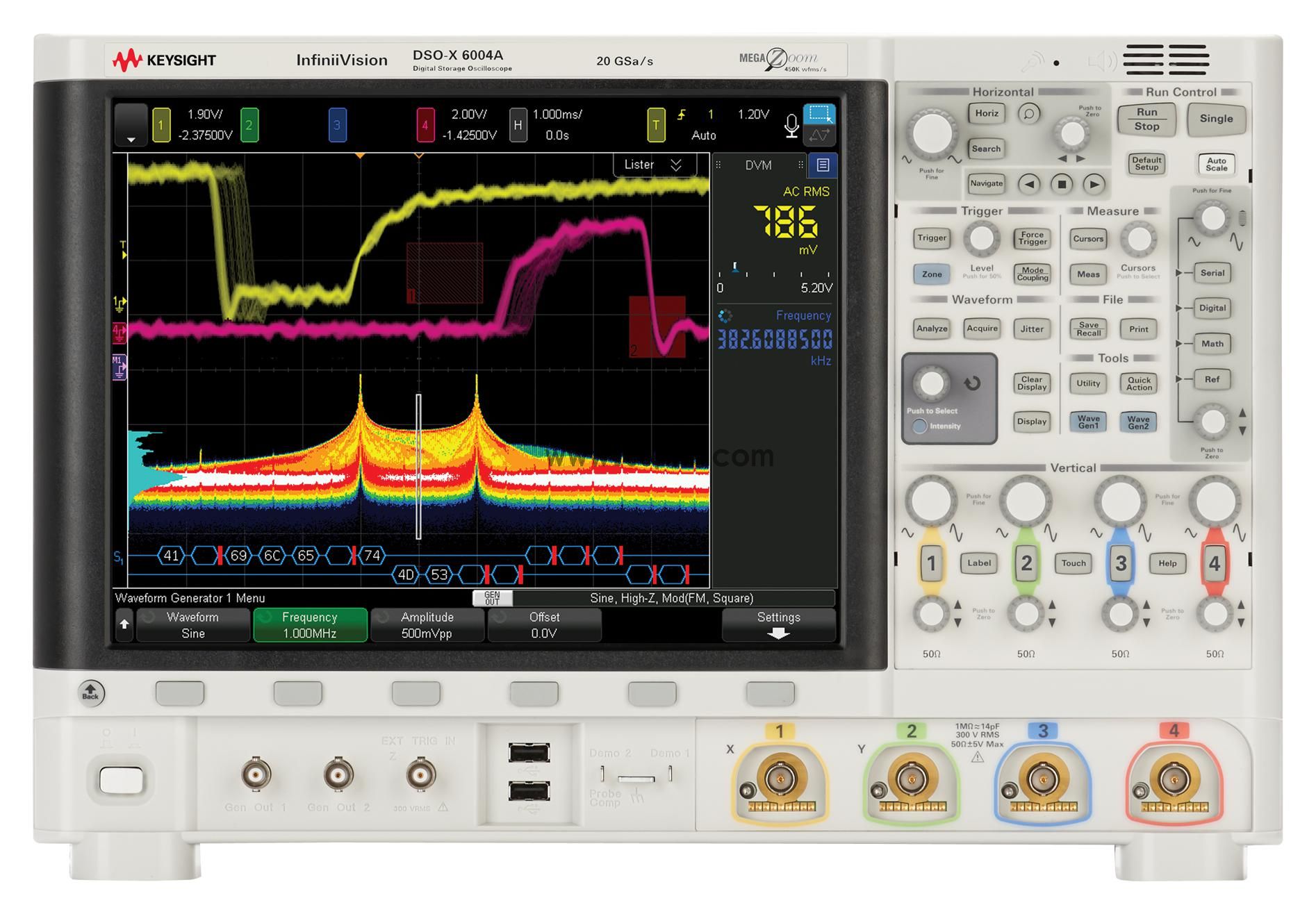Tap the H horizontal indicator
1316x914 pixels.
[518, 126]
